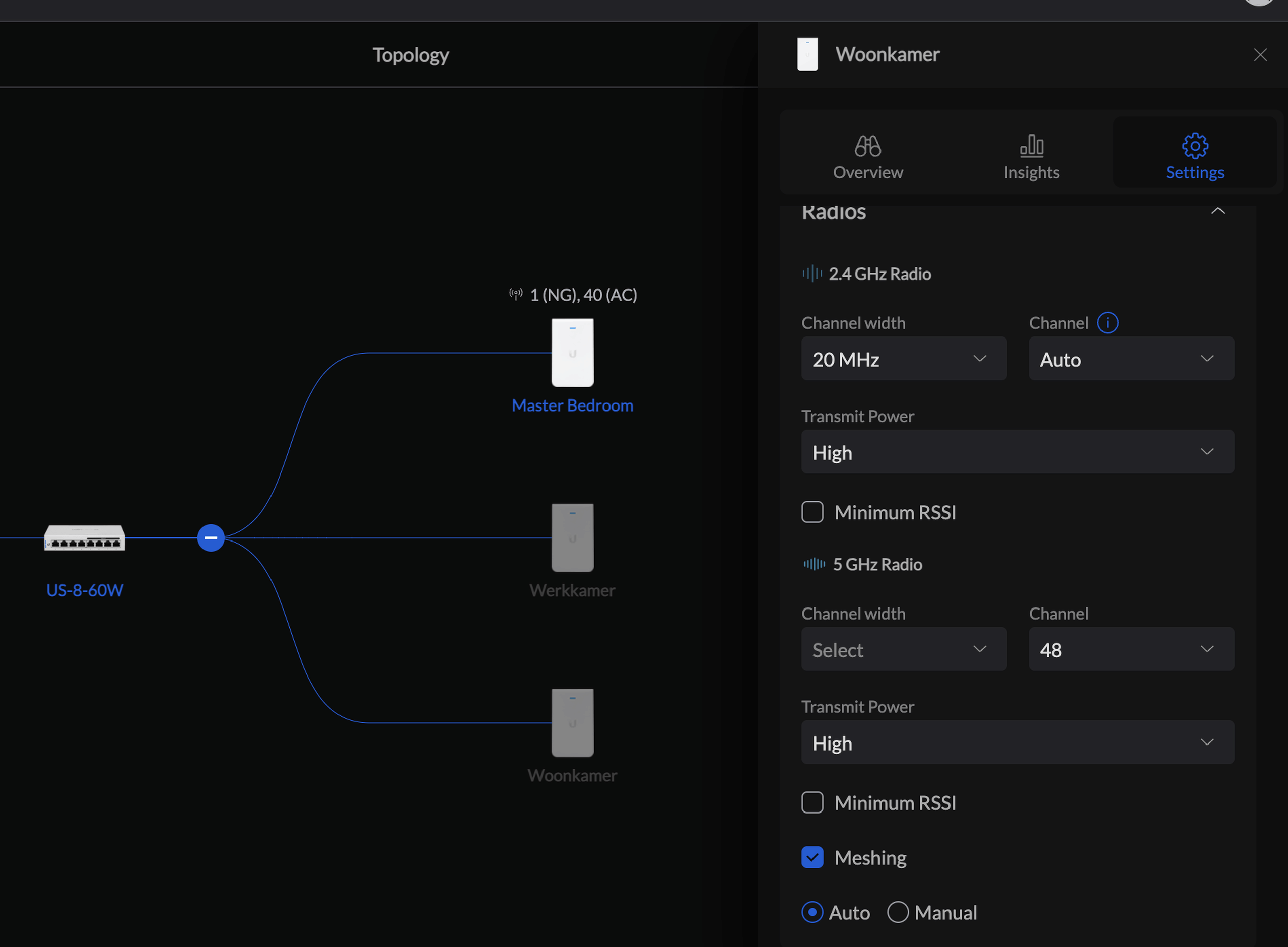Click the Woonkamer access point icon in topology
The width and height of the screenshot is (1288, 947).
[x=572, y=722]
